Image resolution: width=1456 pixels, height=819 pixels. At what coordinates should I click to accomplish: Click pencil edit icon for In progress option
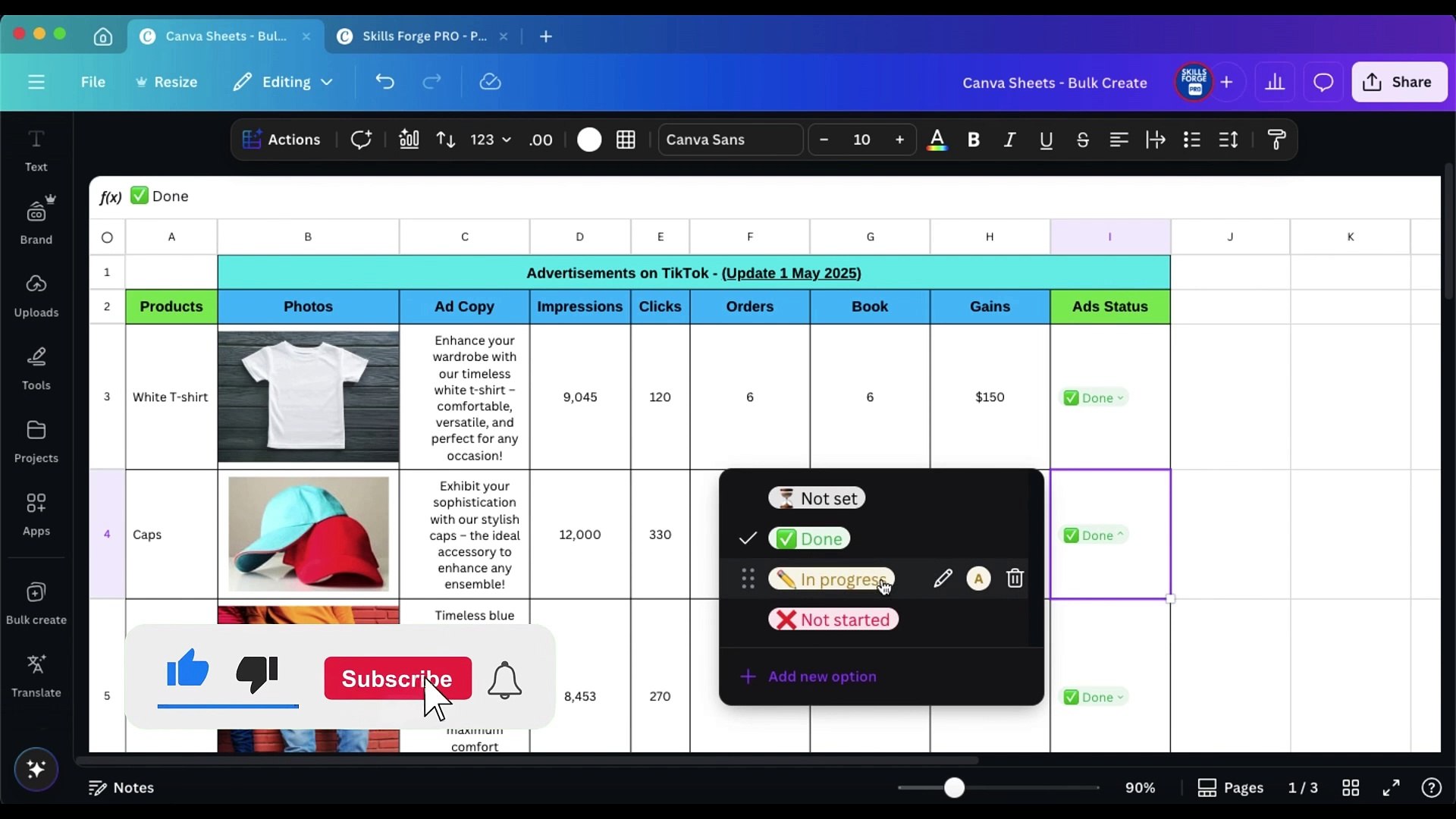(943, 579)
